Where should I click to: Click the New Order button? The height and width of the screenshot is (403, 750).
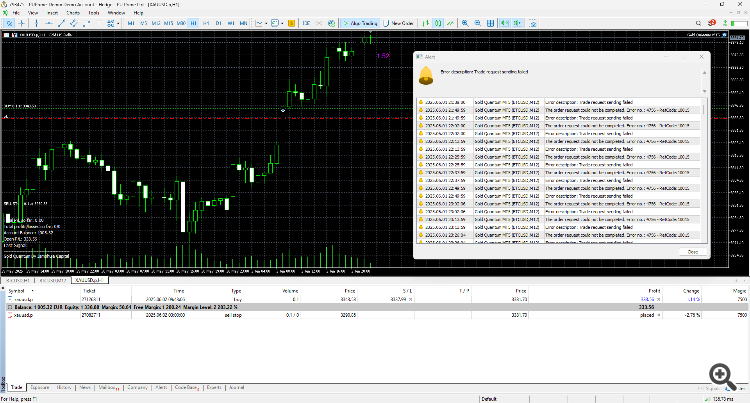click(x=398, y=23)
